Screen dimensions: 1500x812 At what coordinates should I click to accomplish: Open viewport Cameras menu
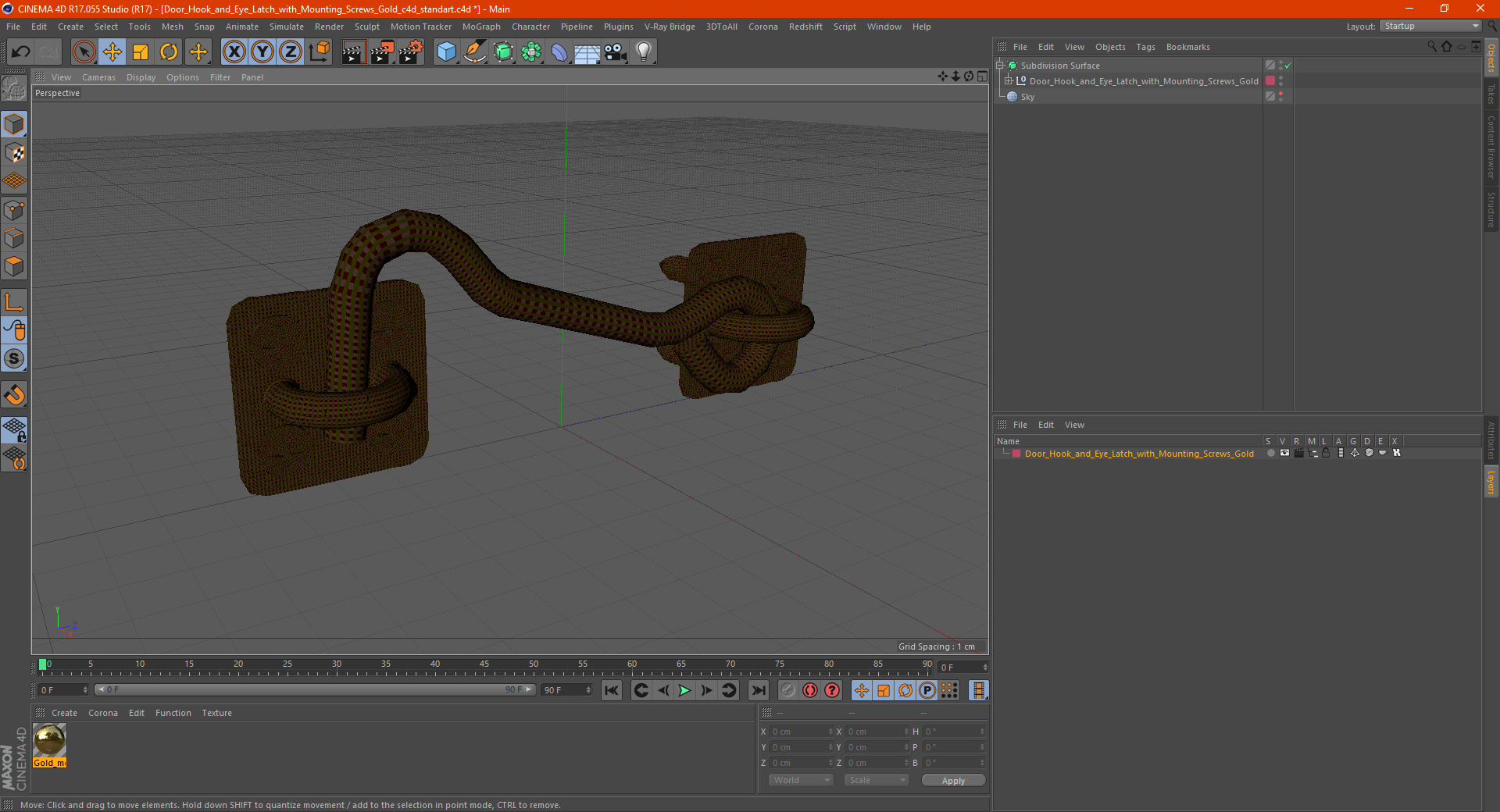tap(98, 77)
